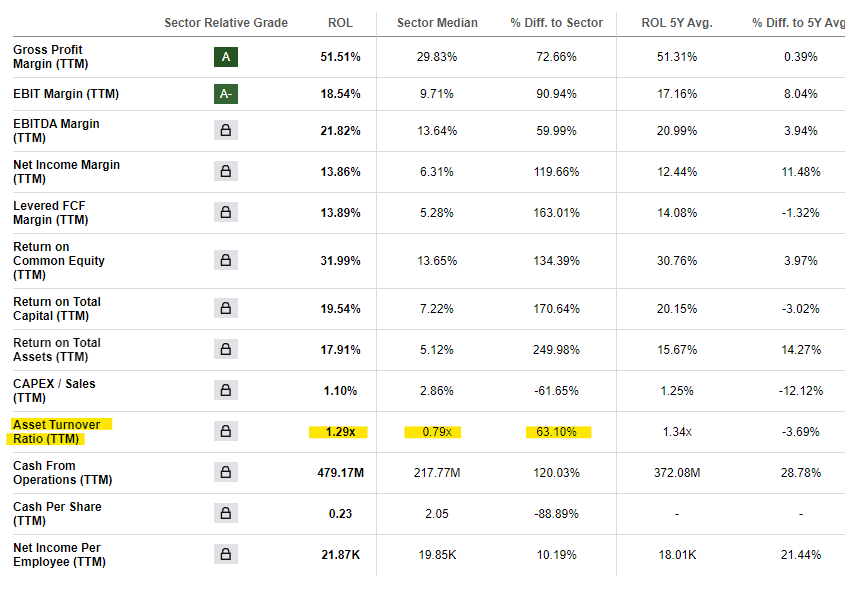This screenshot has width=845, height=593.
Task: Click the Sector Median column header
Action: (x=437, y=23)
